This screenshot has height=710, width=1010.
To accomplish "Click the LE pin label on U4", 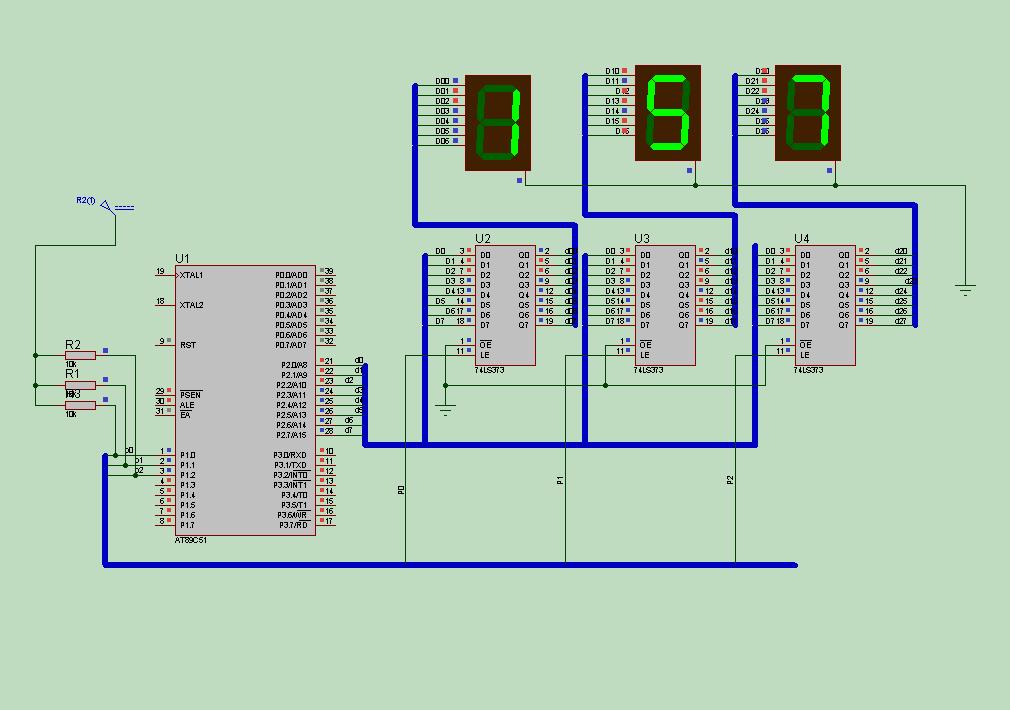I will coord(805,355).
